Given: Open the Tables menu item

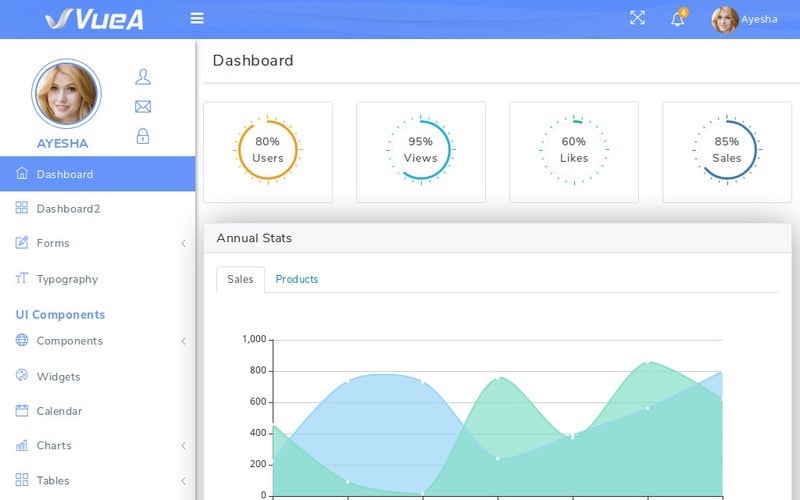Looking at the screenshot, I should 53,481.
